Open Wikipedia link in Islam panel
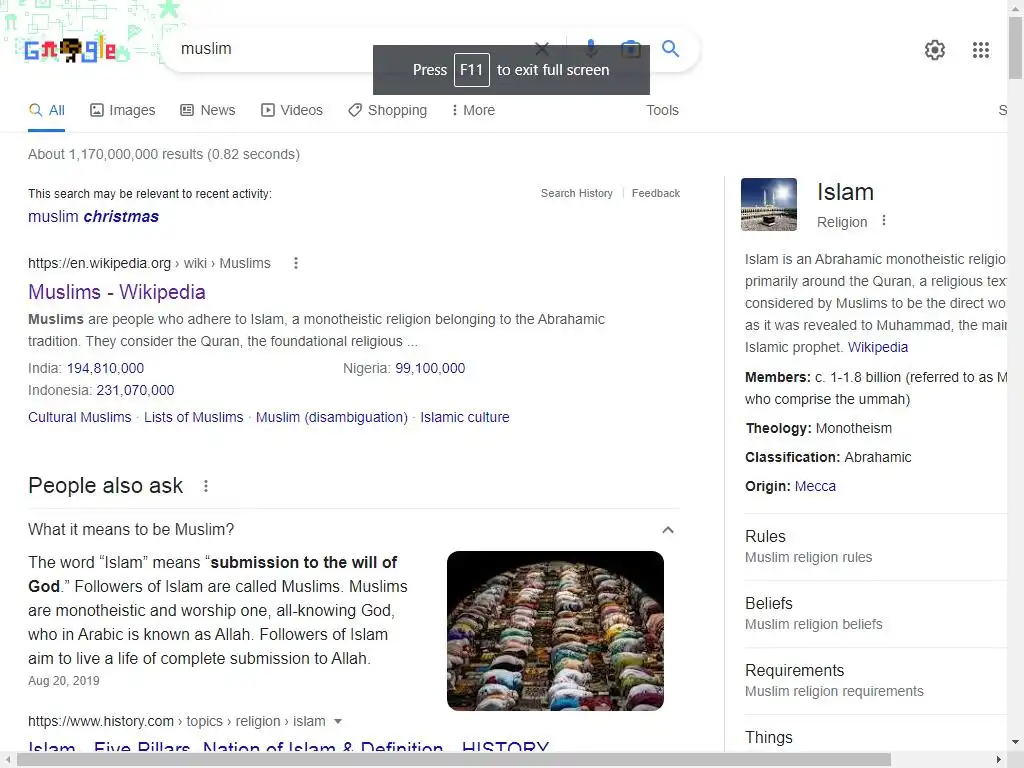The width and height of the screenshot is (1024, 768). click(x=878, y=347)
